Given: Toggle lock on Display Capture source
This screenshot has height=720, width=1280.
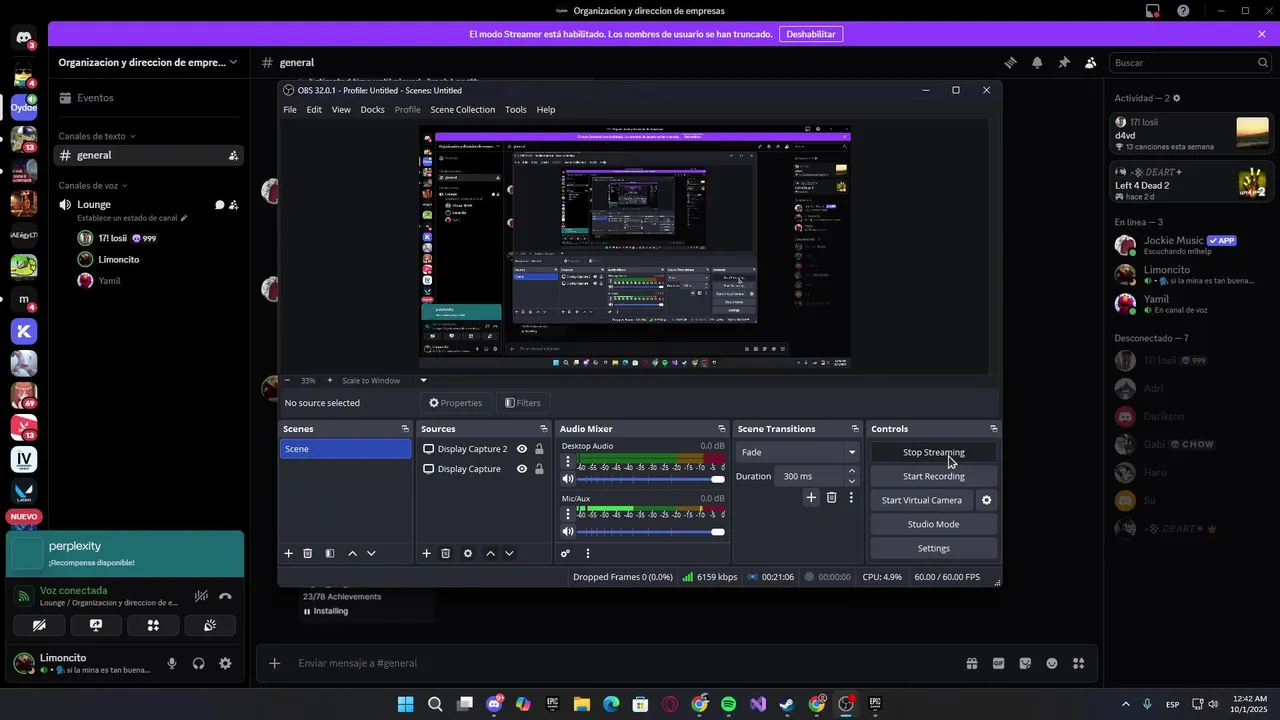Looking at the screenshot, I should tap(540, 469).
